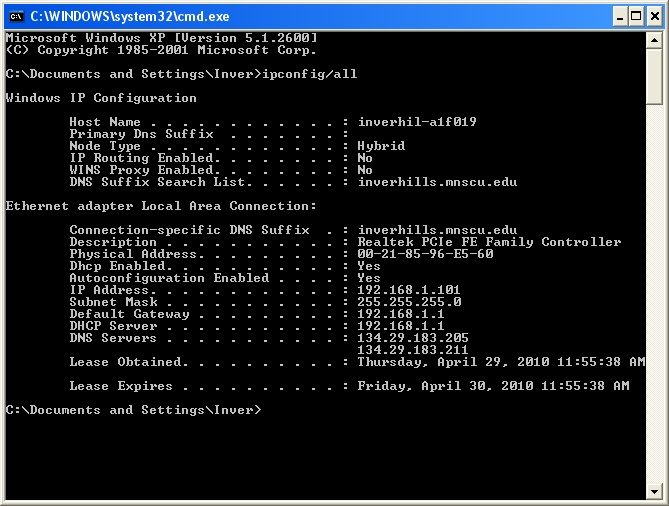This screenshot has height=506, width=669.
Task: Click the scroll up arrow
Action: point(654,41)
